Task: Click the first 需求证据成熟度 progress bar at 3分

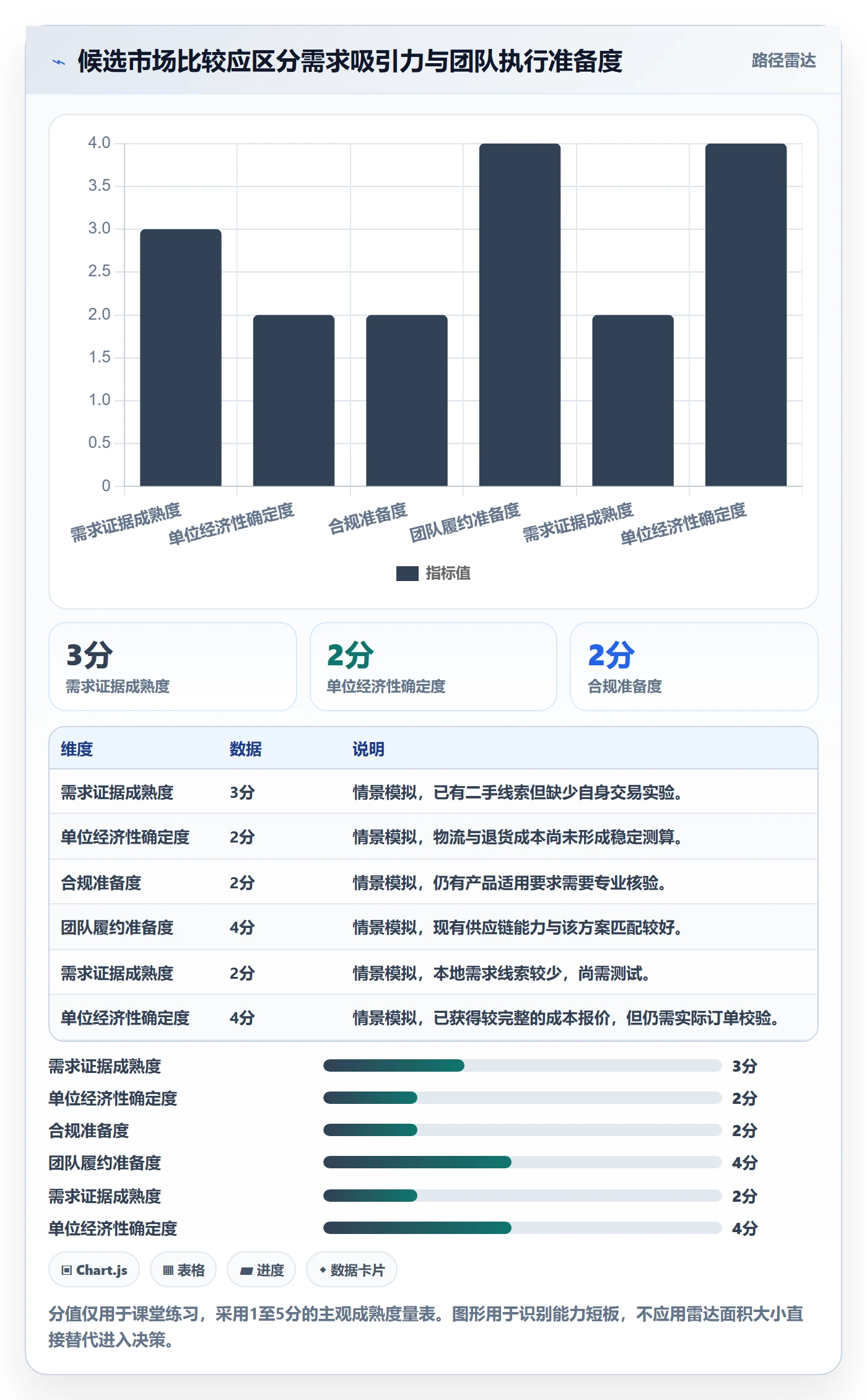Action: tap(522, 1065)
